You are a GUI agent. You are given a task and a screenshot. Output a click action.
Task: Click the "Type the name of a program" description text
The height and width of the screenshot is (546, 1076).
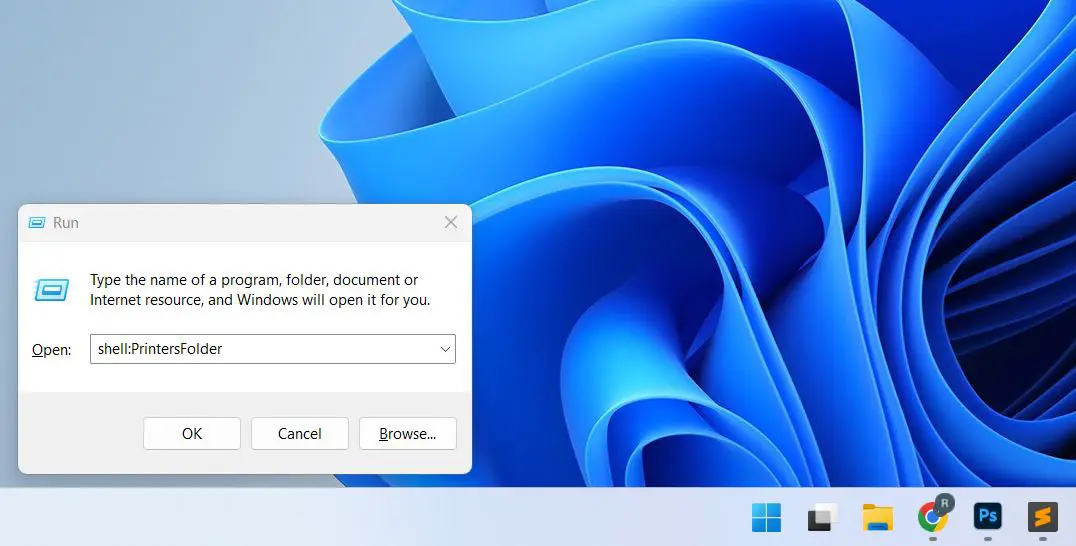pos(260,289)
